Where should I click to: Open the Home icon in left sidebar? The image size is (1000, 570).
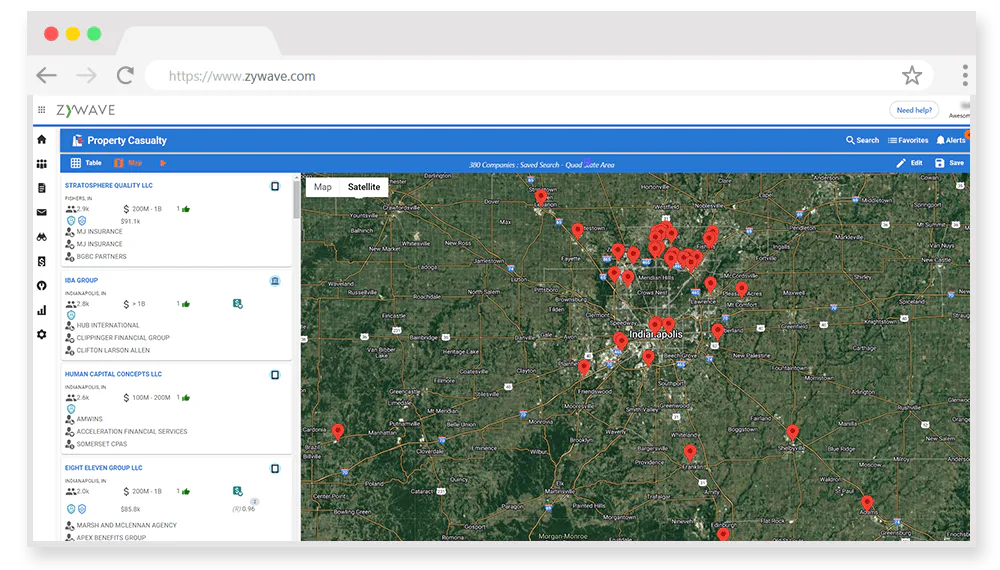point(41,139)
